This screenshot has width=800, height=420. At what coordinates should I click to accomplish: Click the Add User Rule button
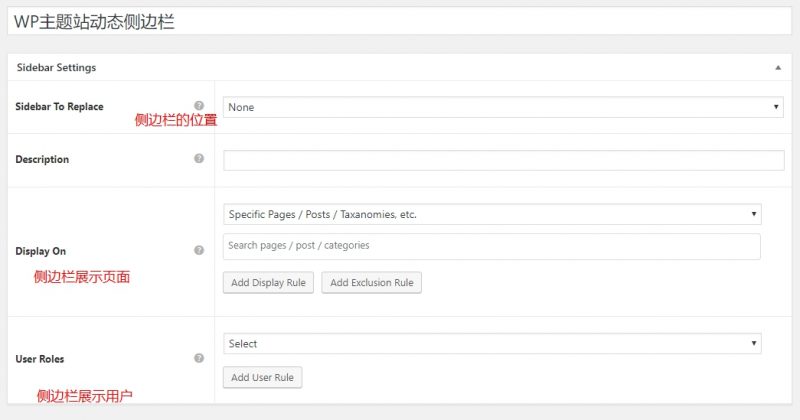pyautogui.click(x=262, y=377)
